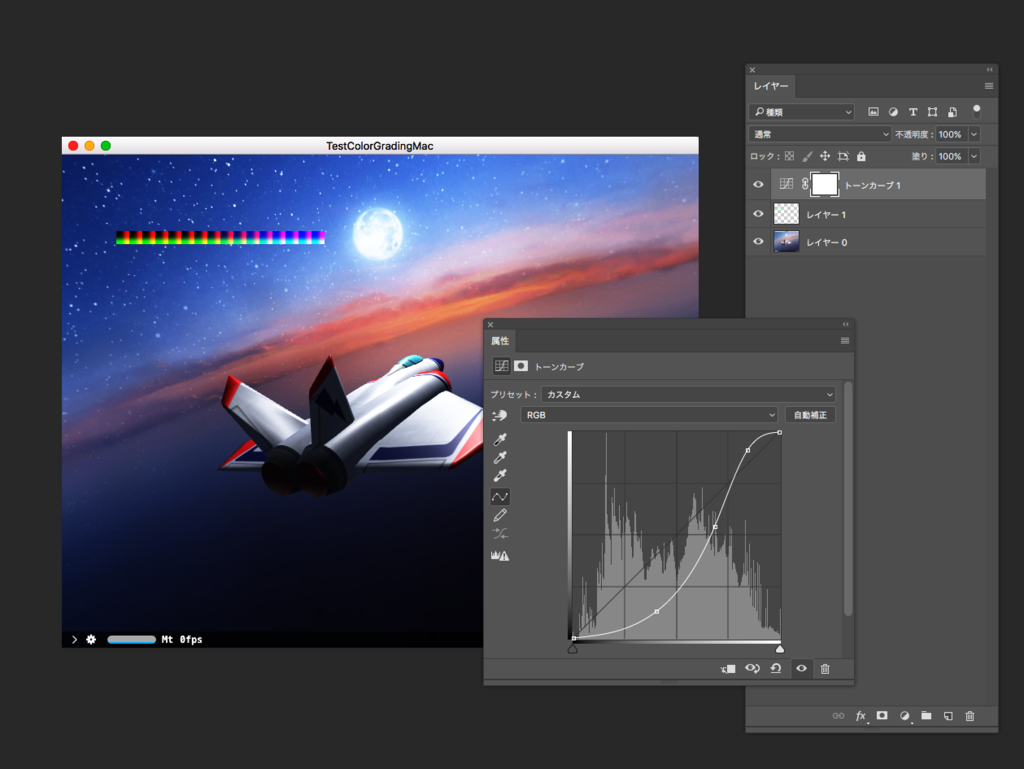Lock artboard nesting icon
The height and width of the screenshot is (769, 1024).
(843, 156)
